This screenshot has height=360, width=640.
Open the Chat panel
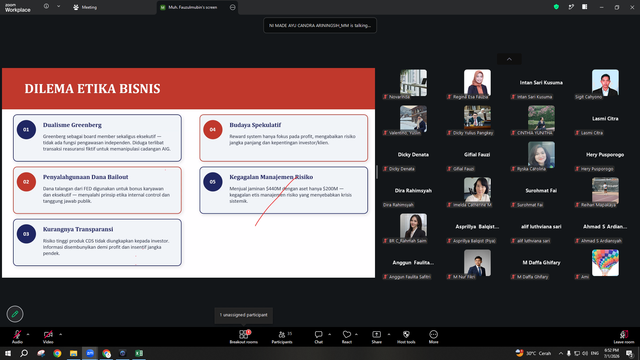318,337
